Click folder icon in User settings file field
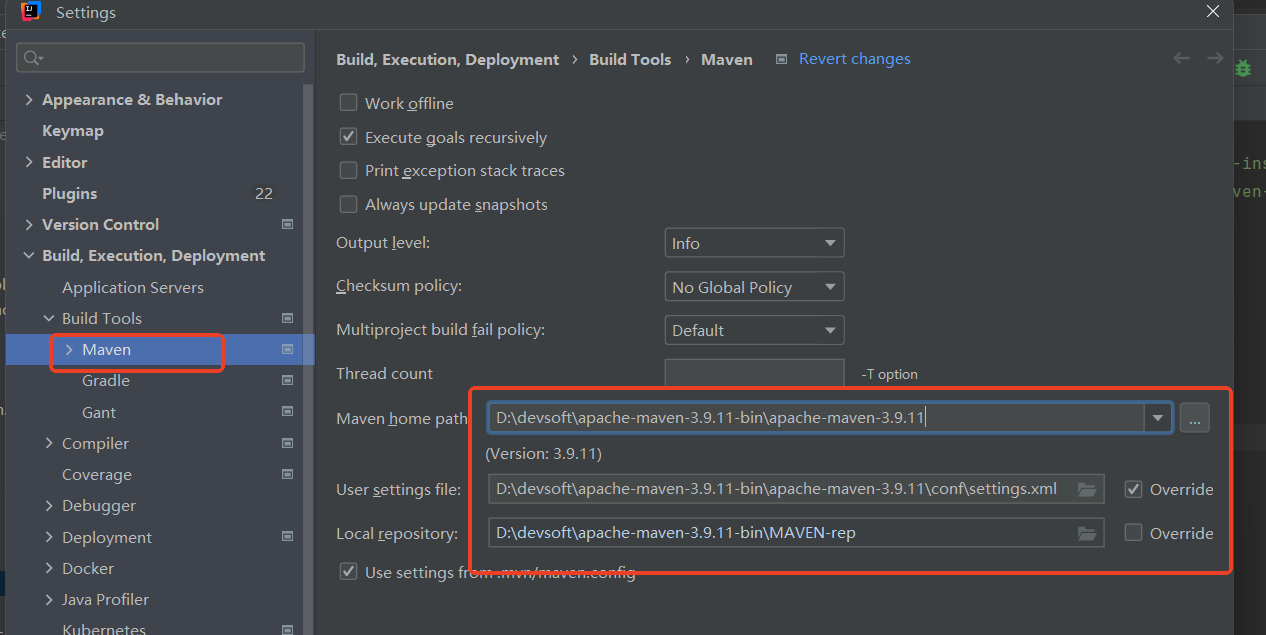1266x635 pixels. (1087, 489)
